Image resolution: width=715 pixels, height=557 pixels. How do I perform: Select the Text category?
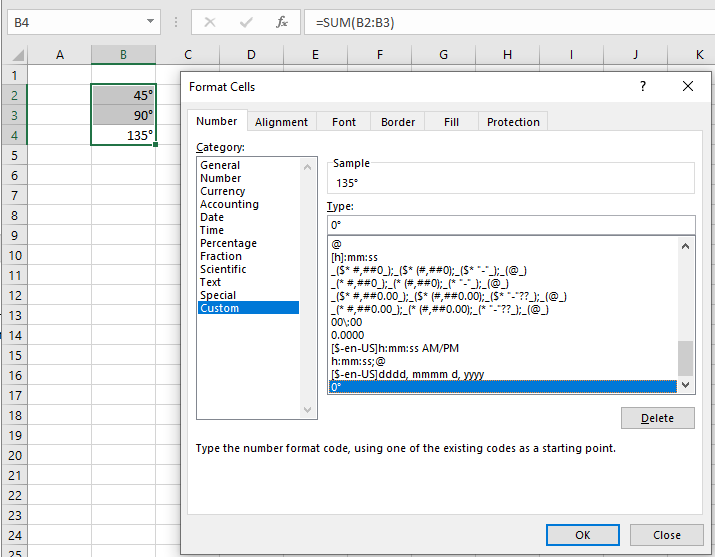point(249,282)
